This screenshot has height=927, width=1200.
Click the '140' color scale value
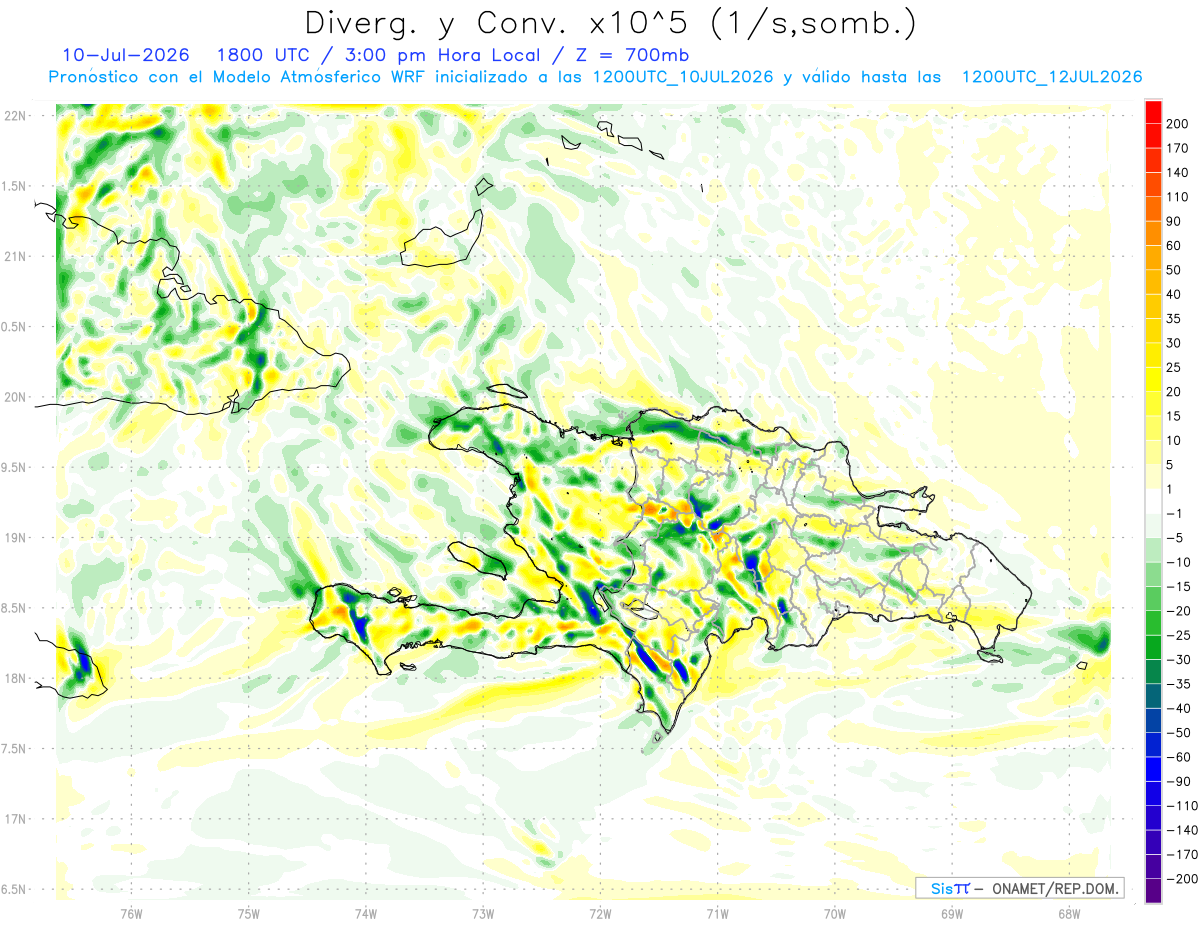(x=1177, y=173)
